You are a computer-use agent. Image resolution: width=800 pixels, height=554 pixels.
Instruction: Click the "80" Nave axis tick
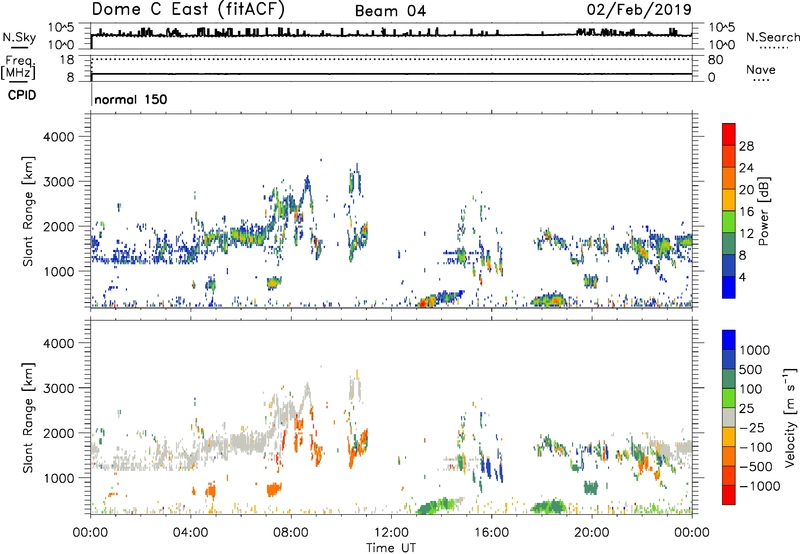[715, 60]
